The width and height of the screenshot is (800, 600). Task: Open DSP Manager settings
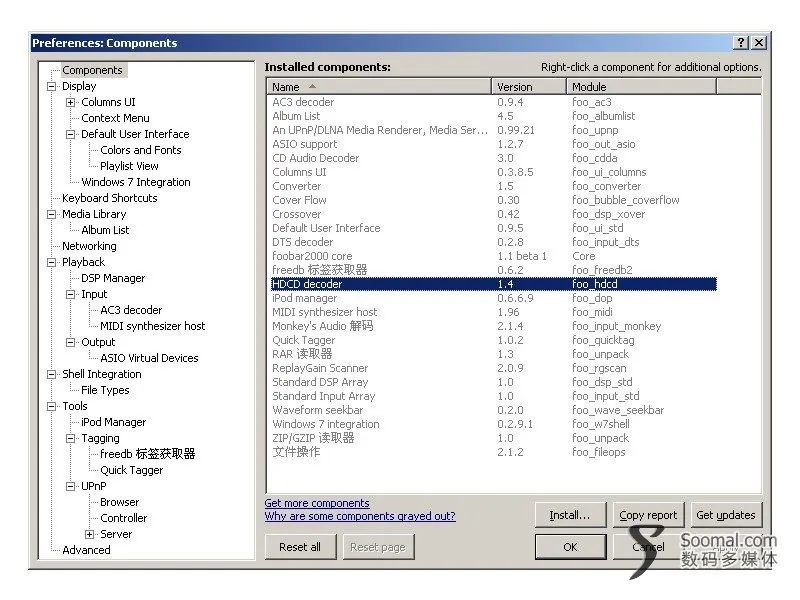coord(113,278)
